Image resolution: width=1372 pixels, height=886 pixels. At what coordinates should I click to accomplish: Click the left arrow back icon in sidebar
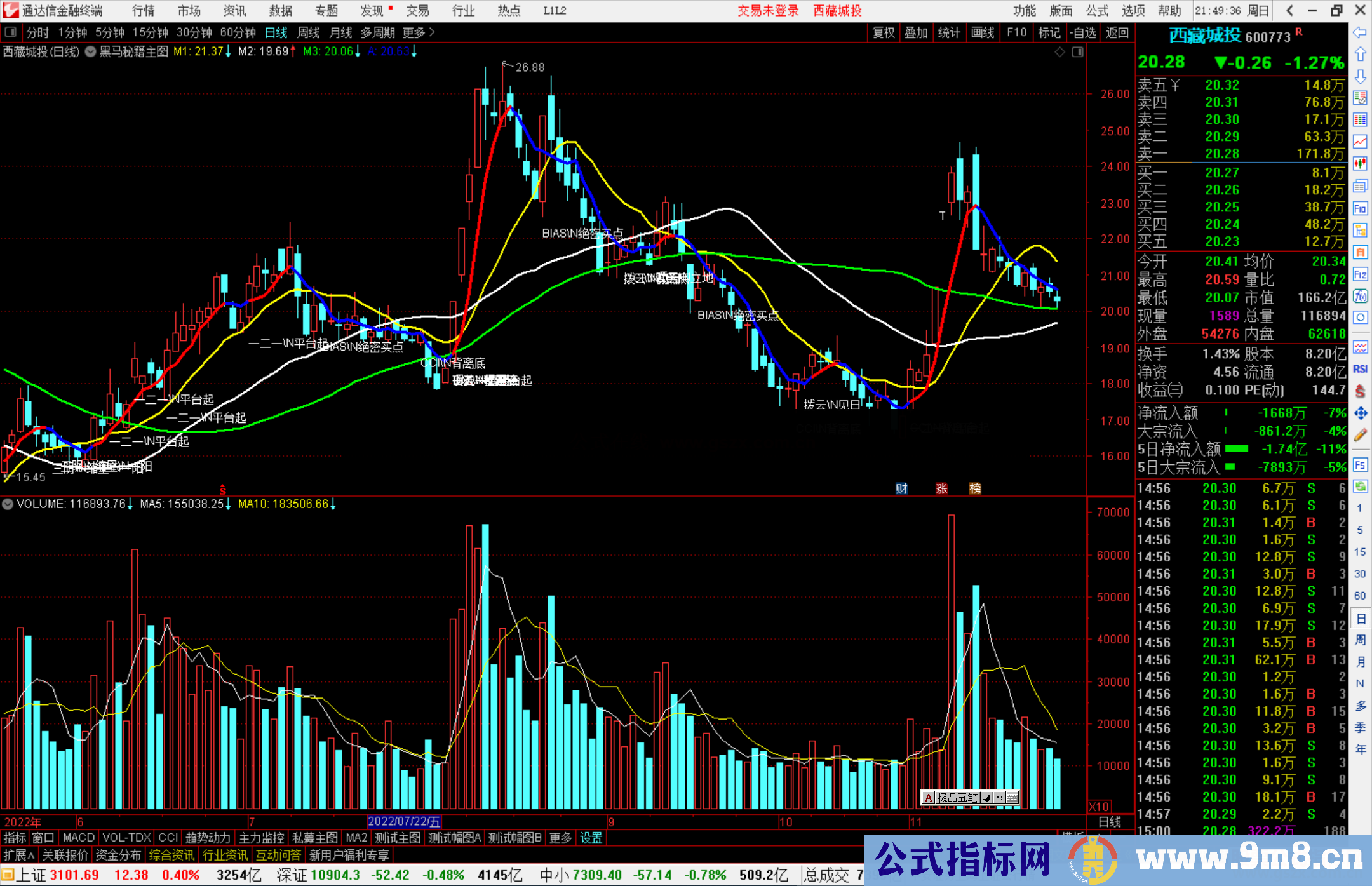[x=1360, y=32]
